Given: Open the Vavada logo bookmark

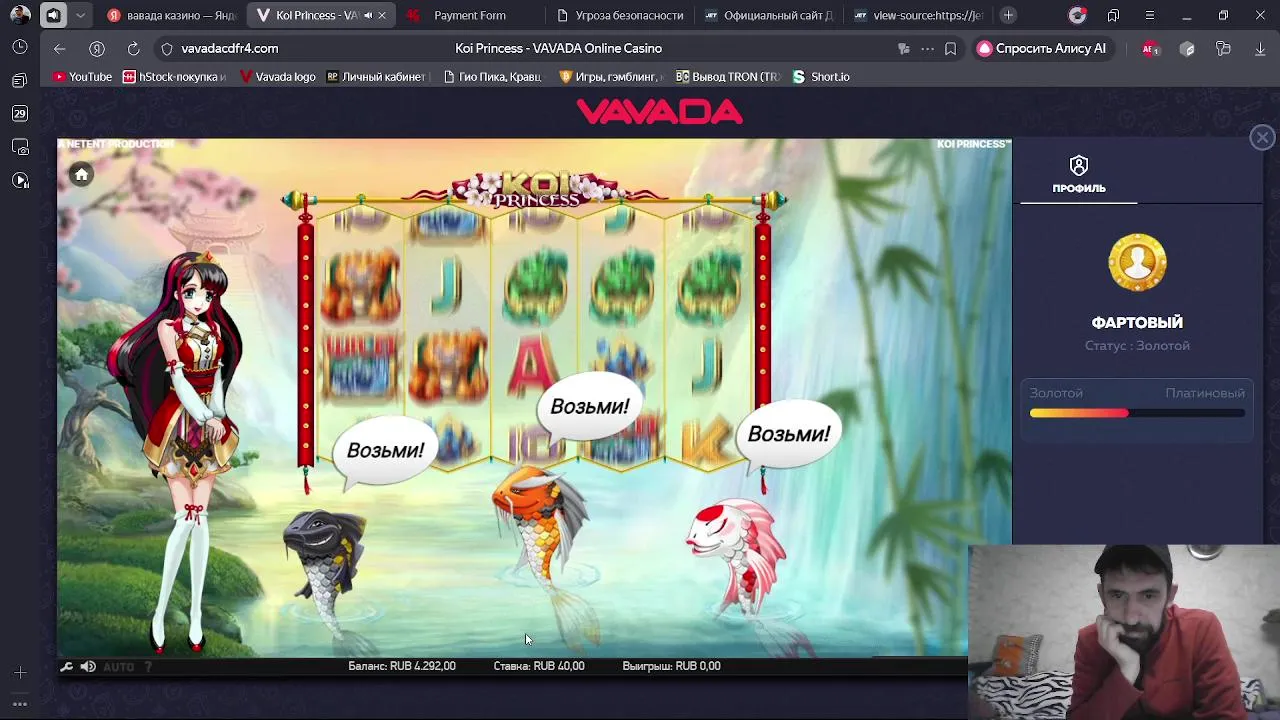Looking at the screenshot, I should click(x=277, y=76).
